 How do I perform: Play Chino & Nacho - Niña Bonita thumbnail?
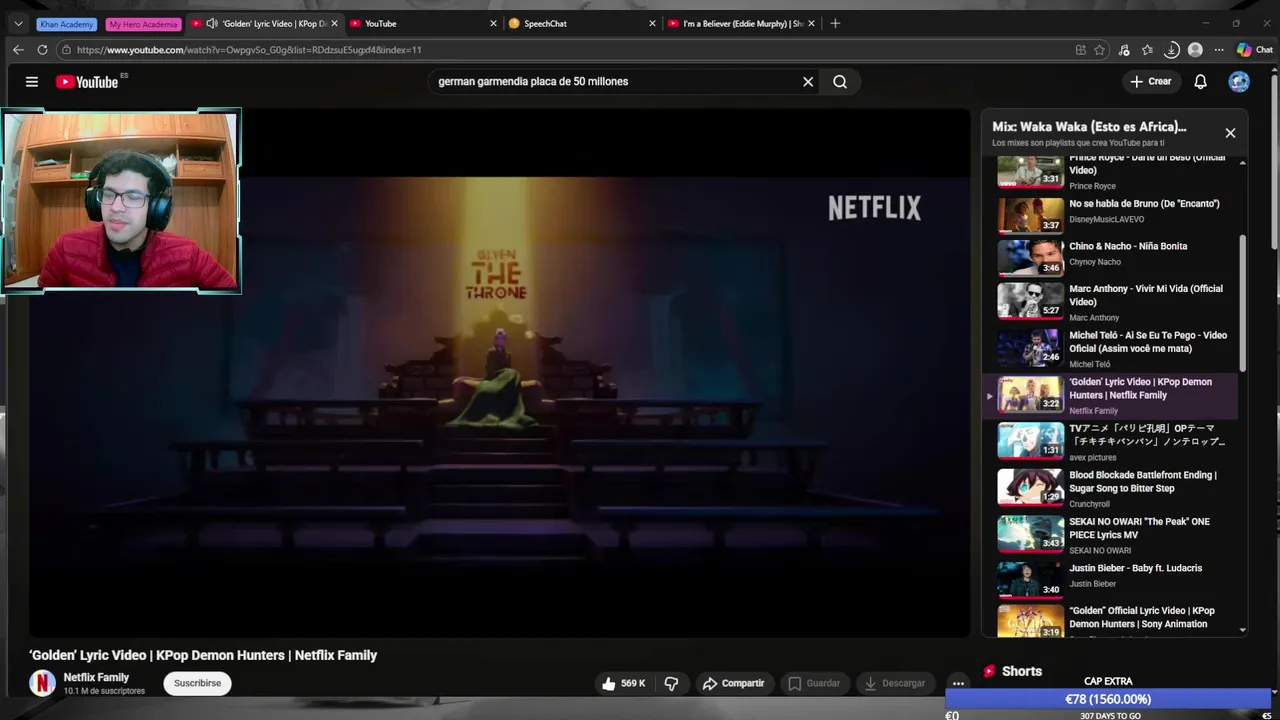(x=1030, y=257)
